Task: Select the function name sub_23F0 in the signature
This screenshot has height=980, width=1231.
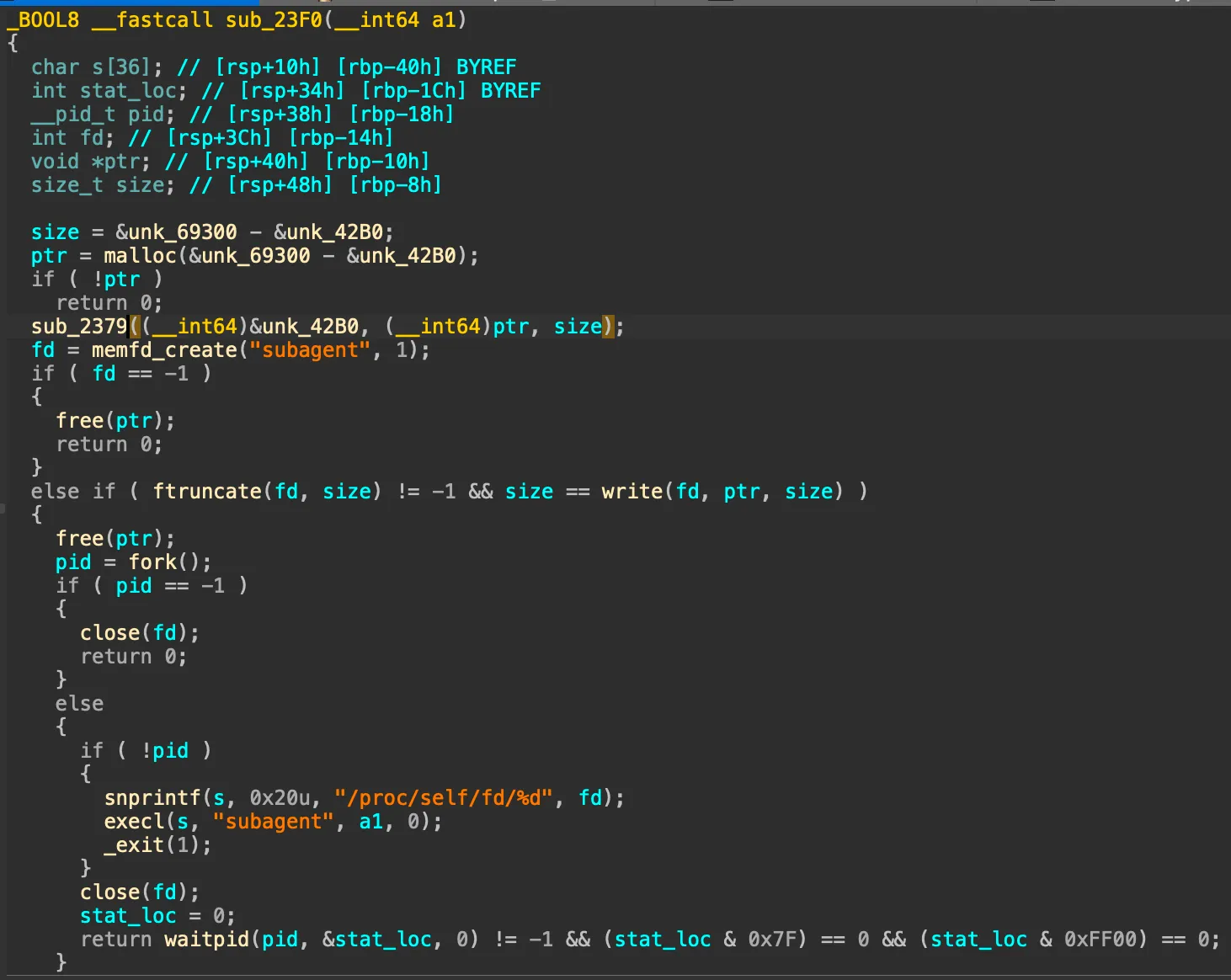Action: (x=274, y=19)
